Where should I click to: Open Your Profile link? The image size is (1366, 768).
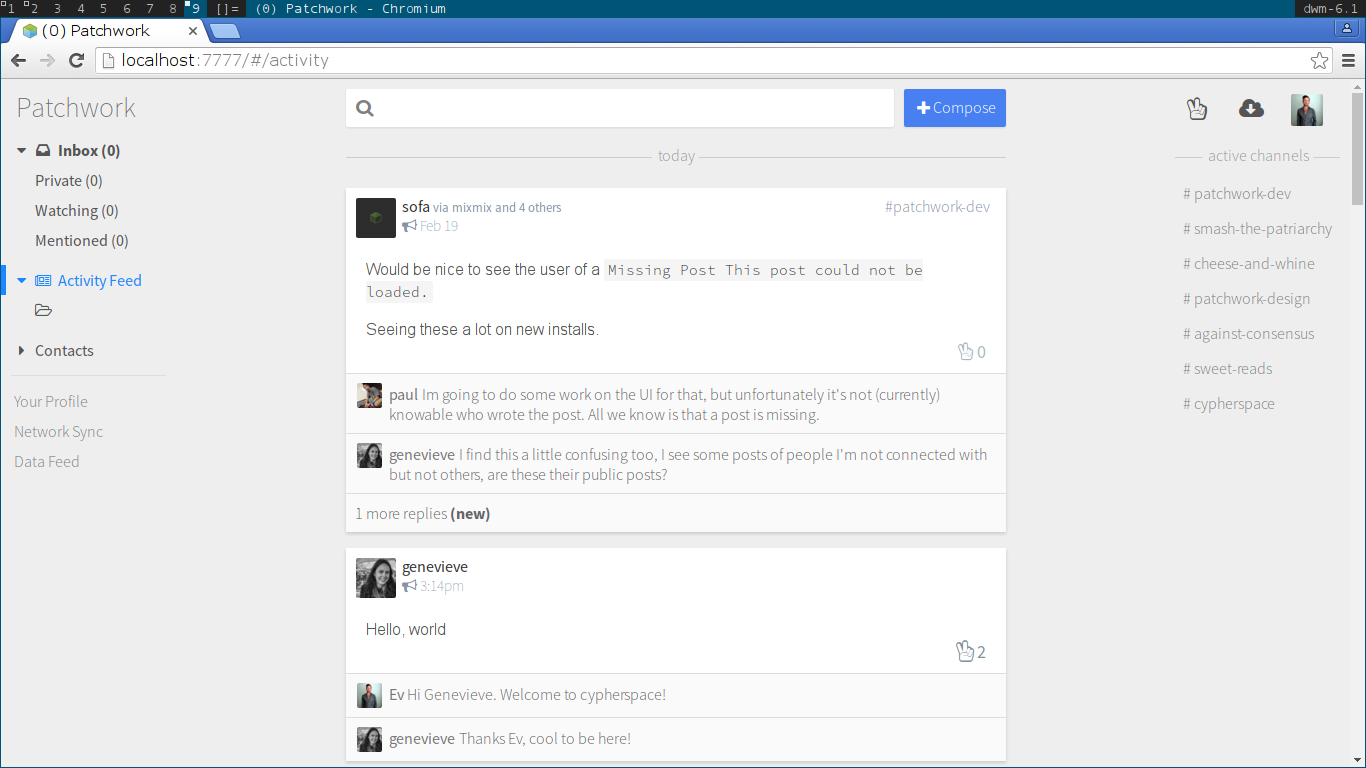[51, 402]
